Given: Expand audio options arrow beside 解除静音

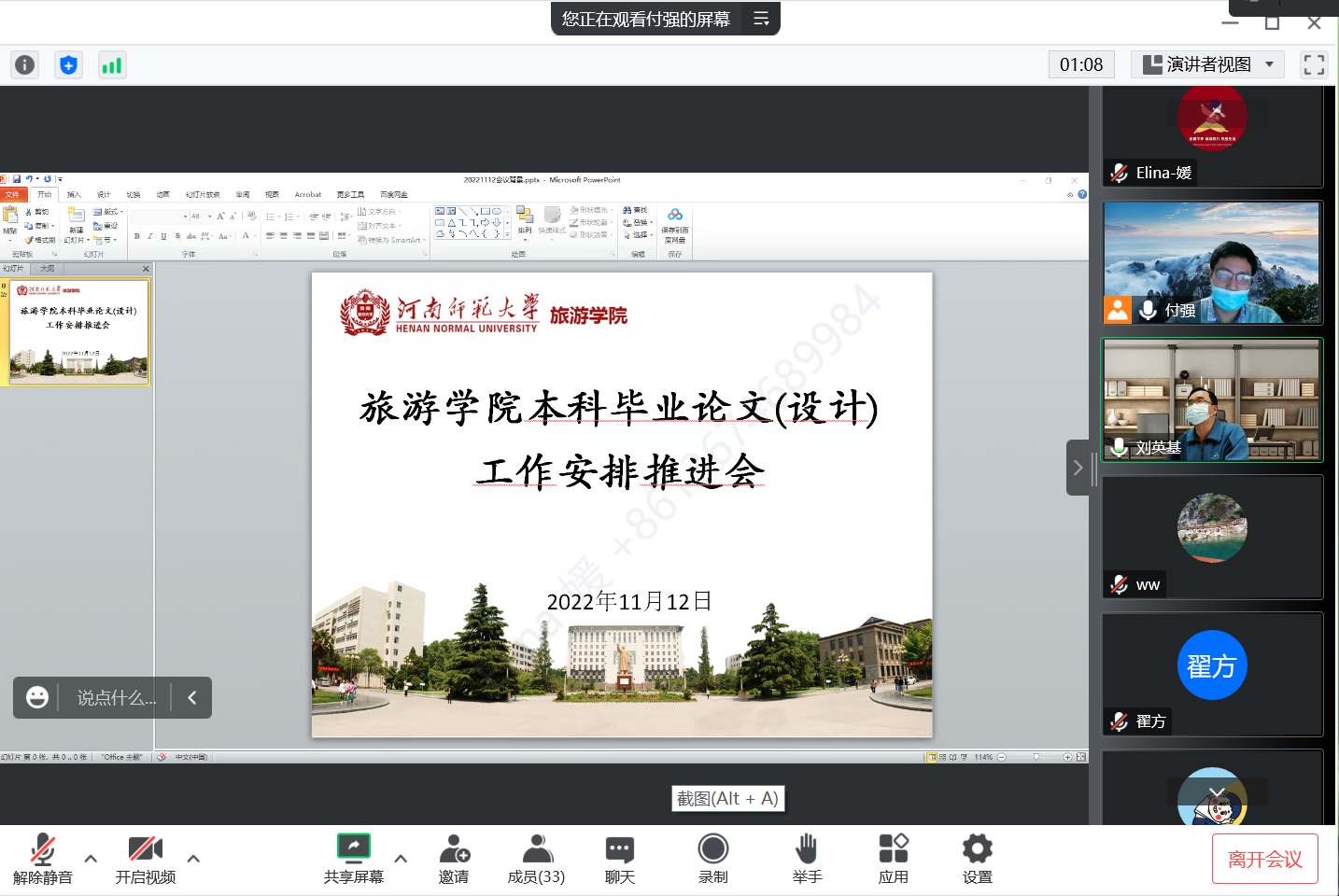Looking at the screenshot, I should [x=91, y=858].
